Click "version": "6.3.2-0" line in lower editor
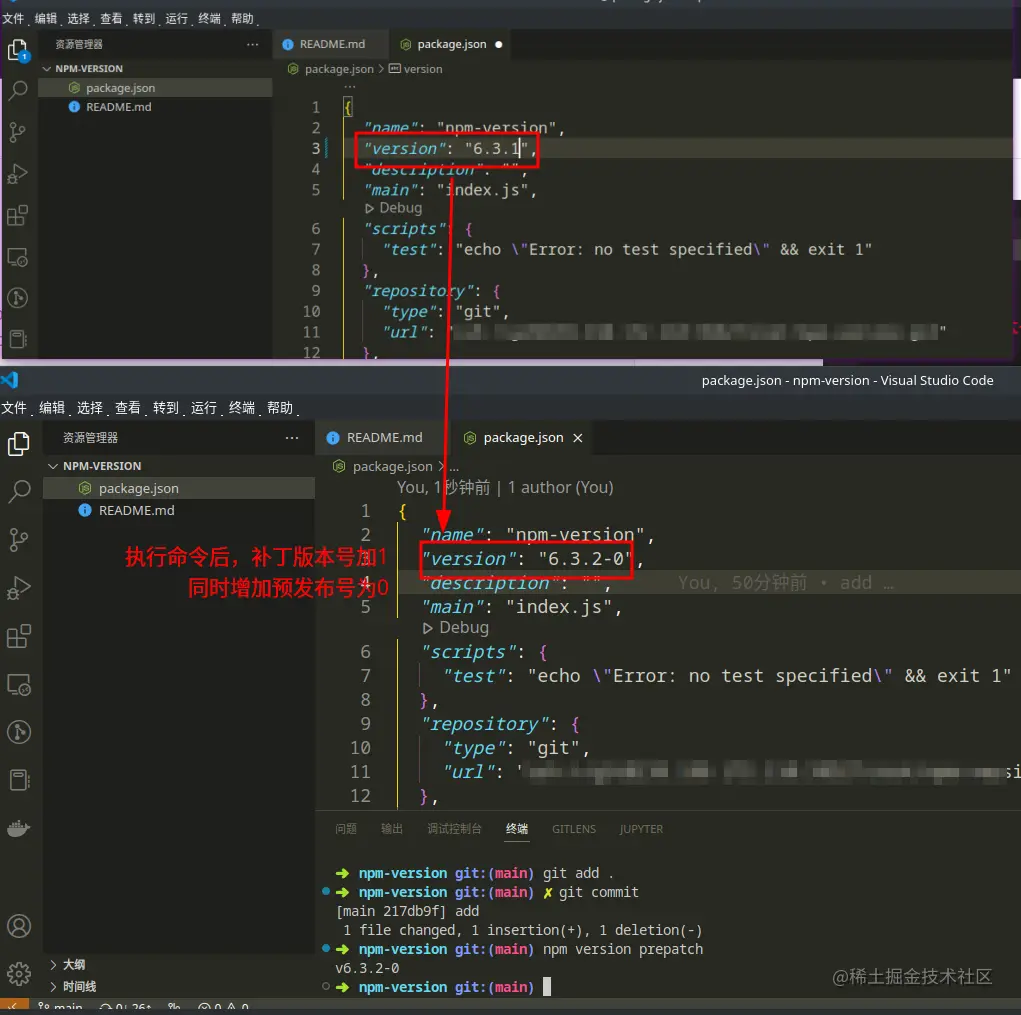This screenshot has height=1015, width=1021. coord(532,559)
